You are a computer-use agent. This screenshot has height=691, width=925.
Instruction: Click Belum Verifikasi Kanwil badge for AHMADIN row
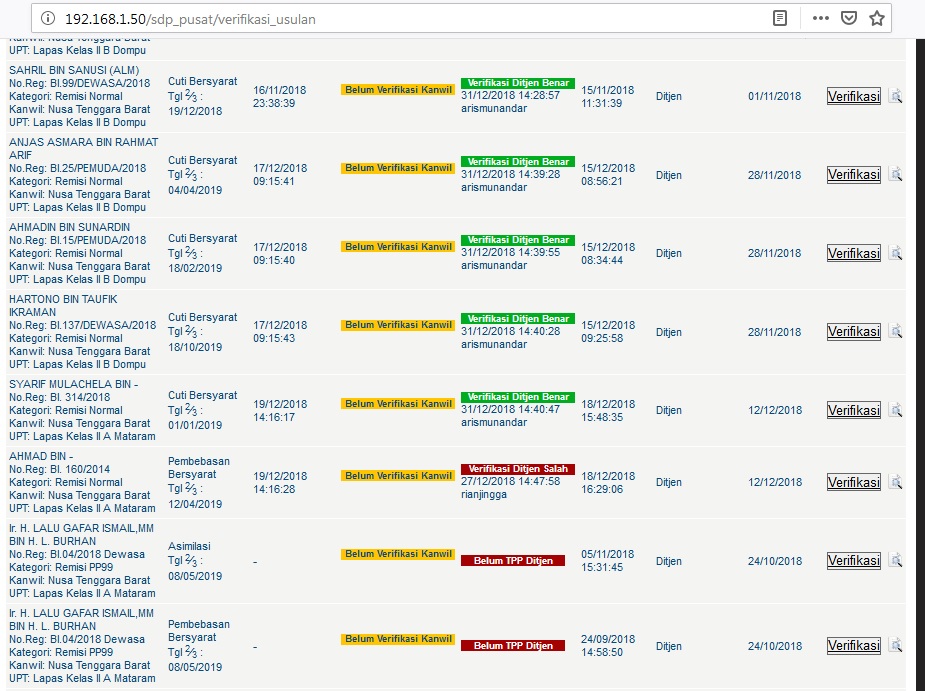coord(398,247)
